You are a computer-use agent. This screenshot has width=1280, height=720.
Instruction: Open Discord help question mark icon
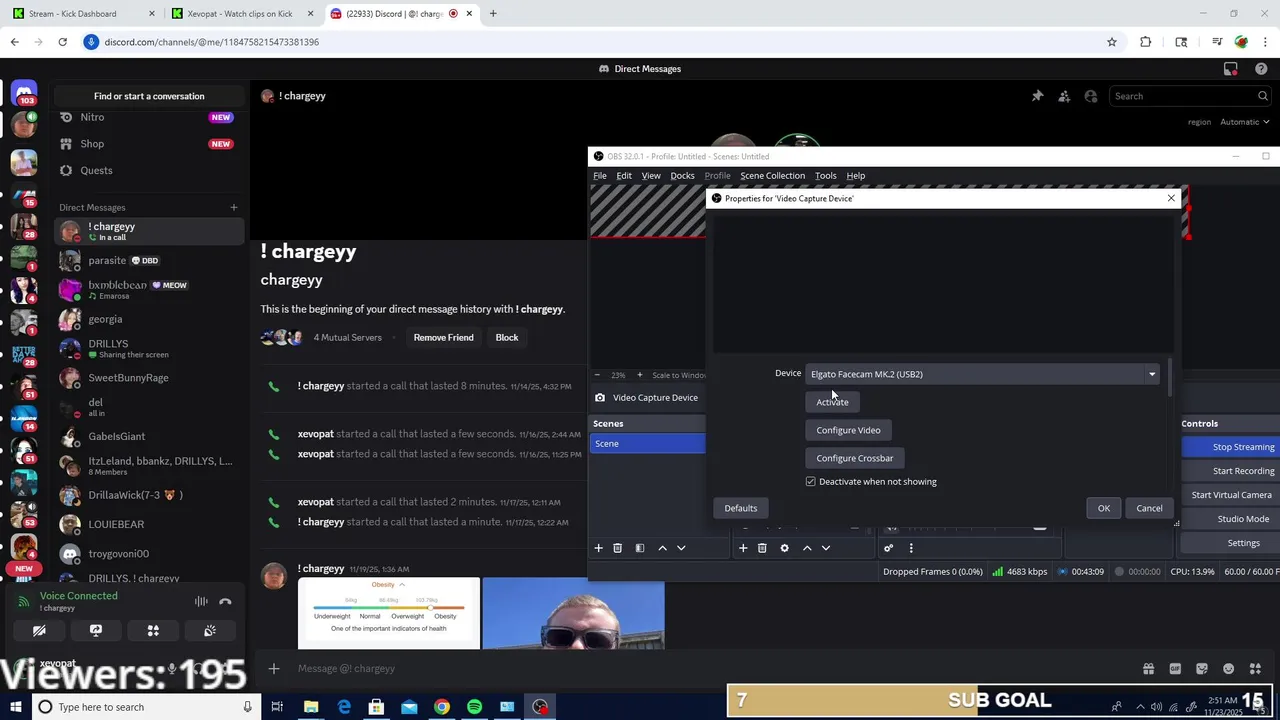pos(1260,69)
